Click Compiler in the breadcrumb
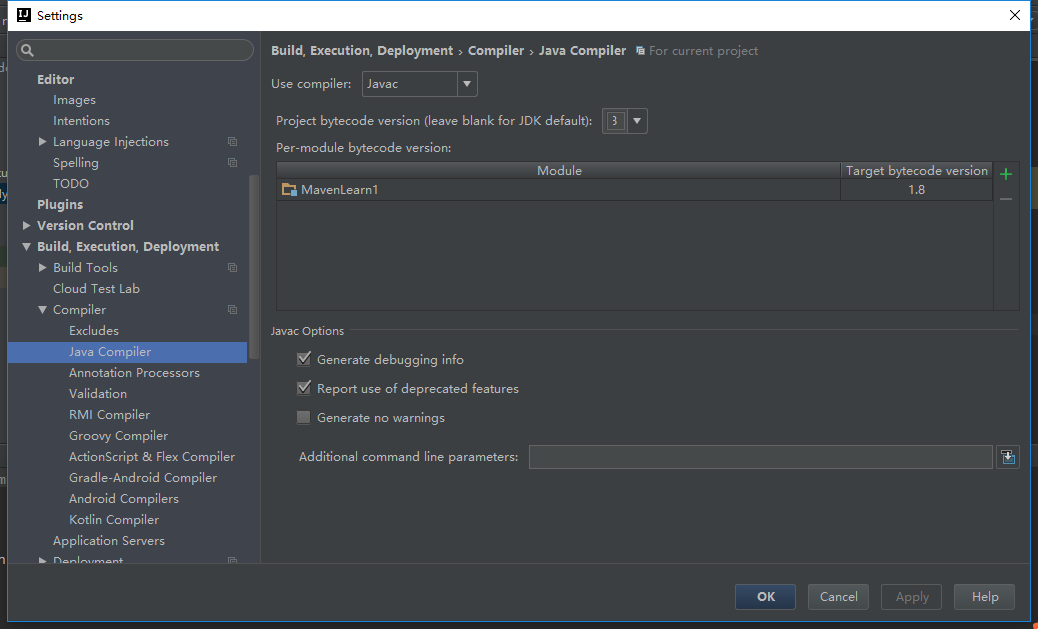Image resolution: width=1038 pixels, height=629 pixels. tap(496, 51)
